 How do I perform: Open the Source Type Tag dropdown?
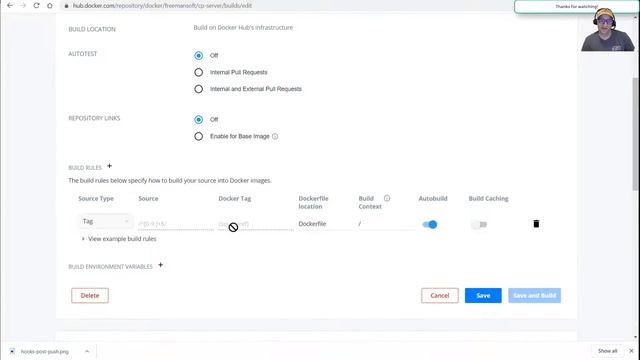[x=105, y=221]
